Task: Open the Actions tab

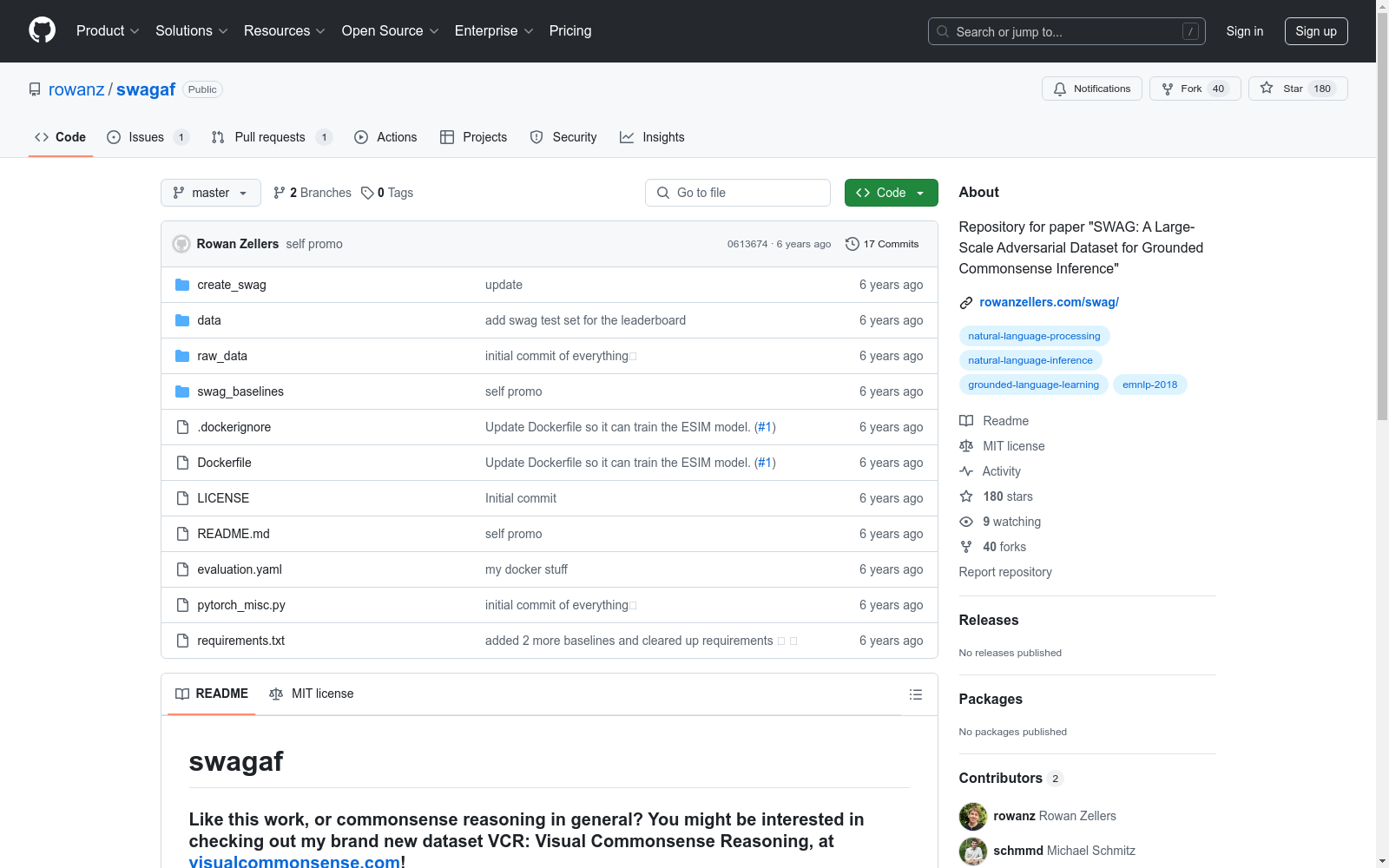Action: (386, 137)
